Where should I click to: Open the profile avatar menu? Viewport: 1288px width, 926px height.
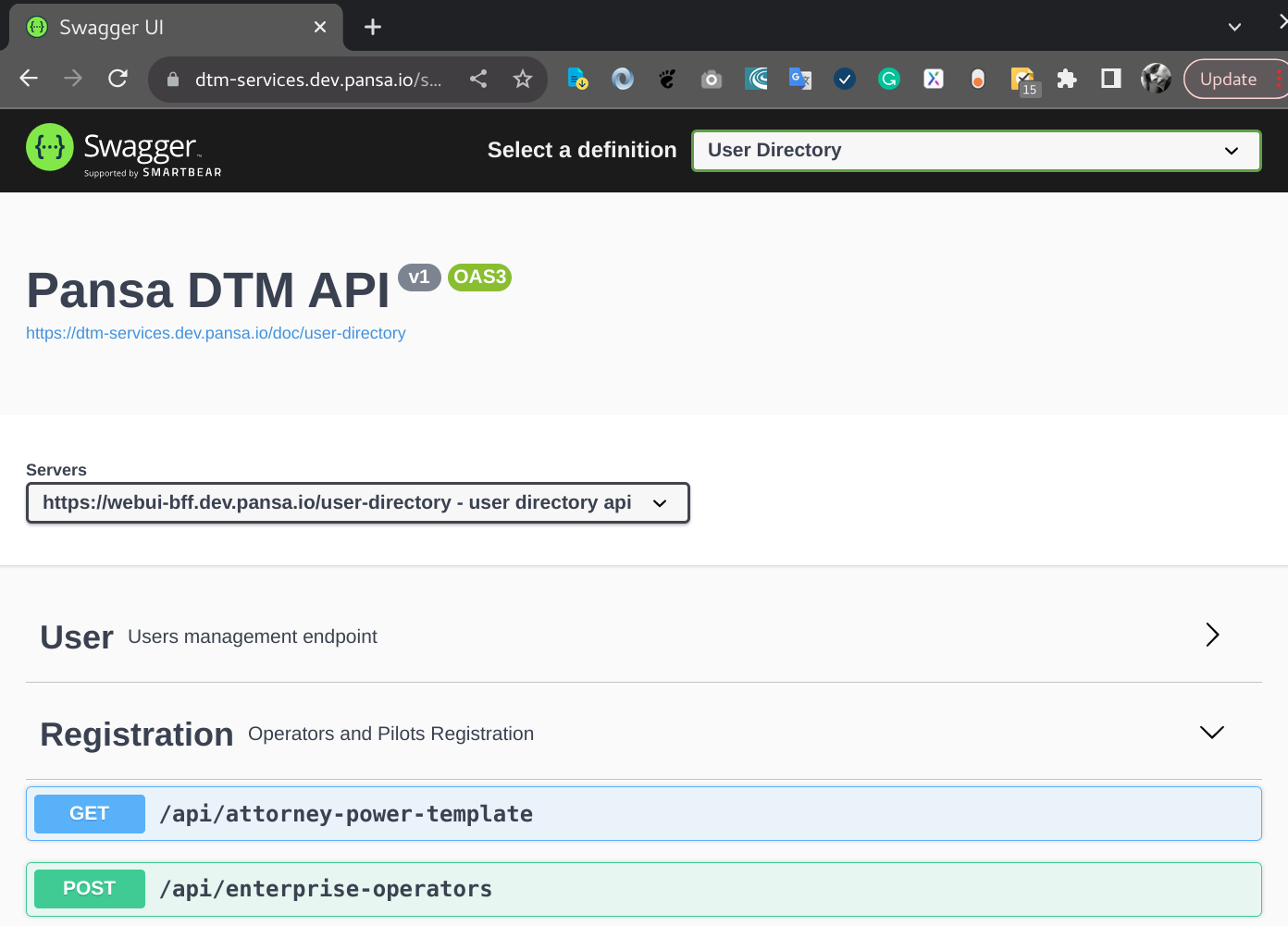point(1156,79)
